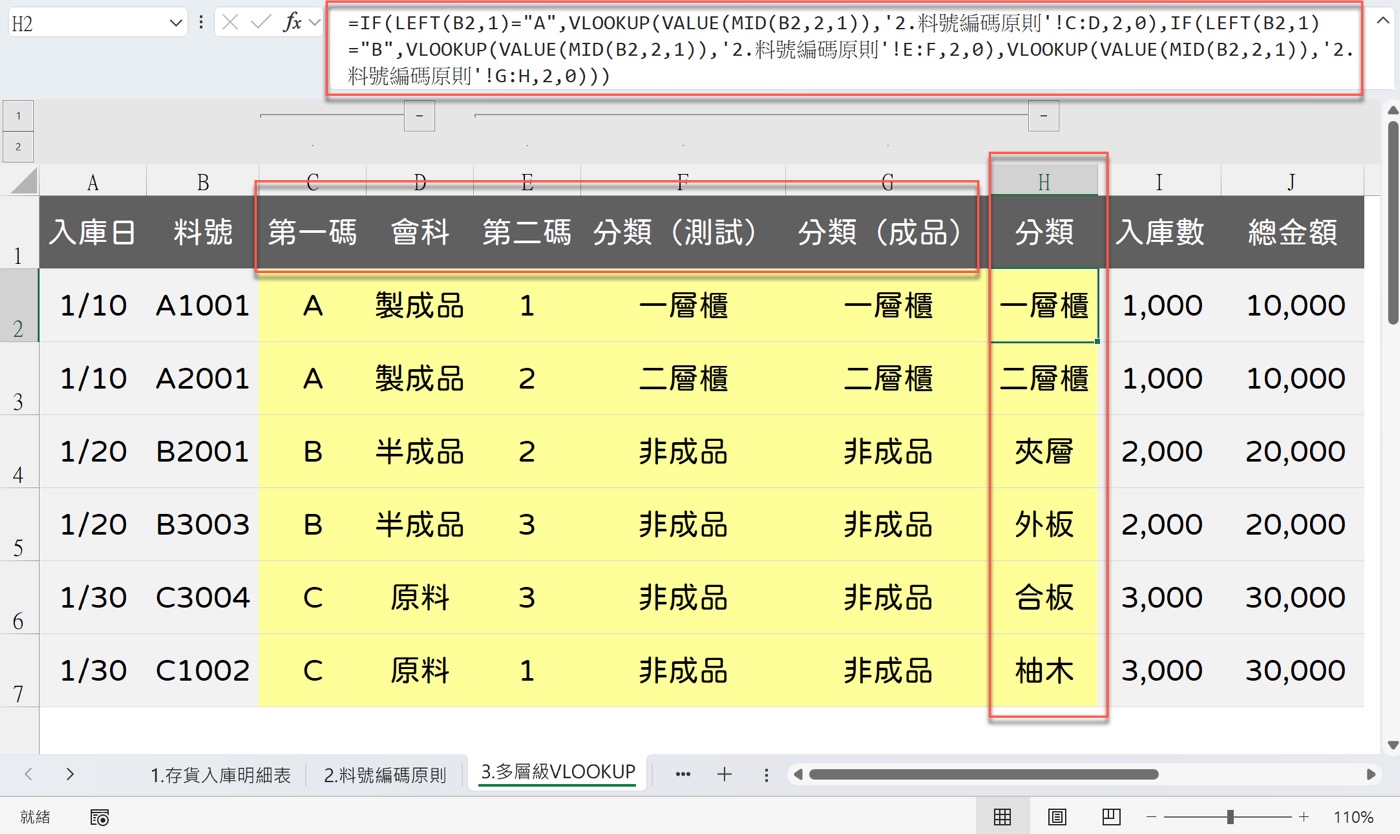Click cell A1001 in column B
This screenshot has width=1400, height=834.
point(203,305)
